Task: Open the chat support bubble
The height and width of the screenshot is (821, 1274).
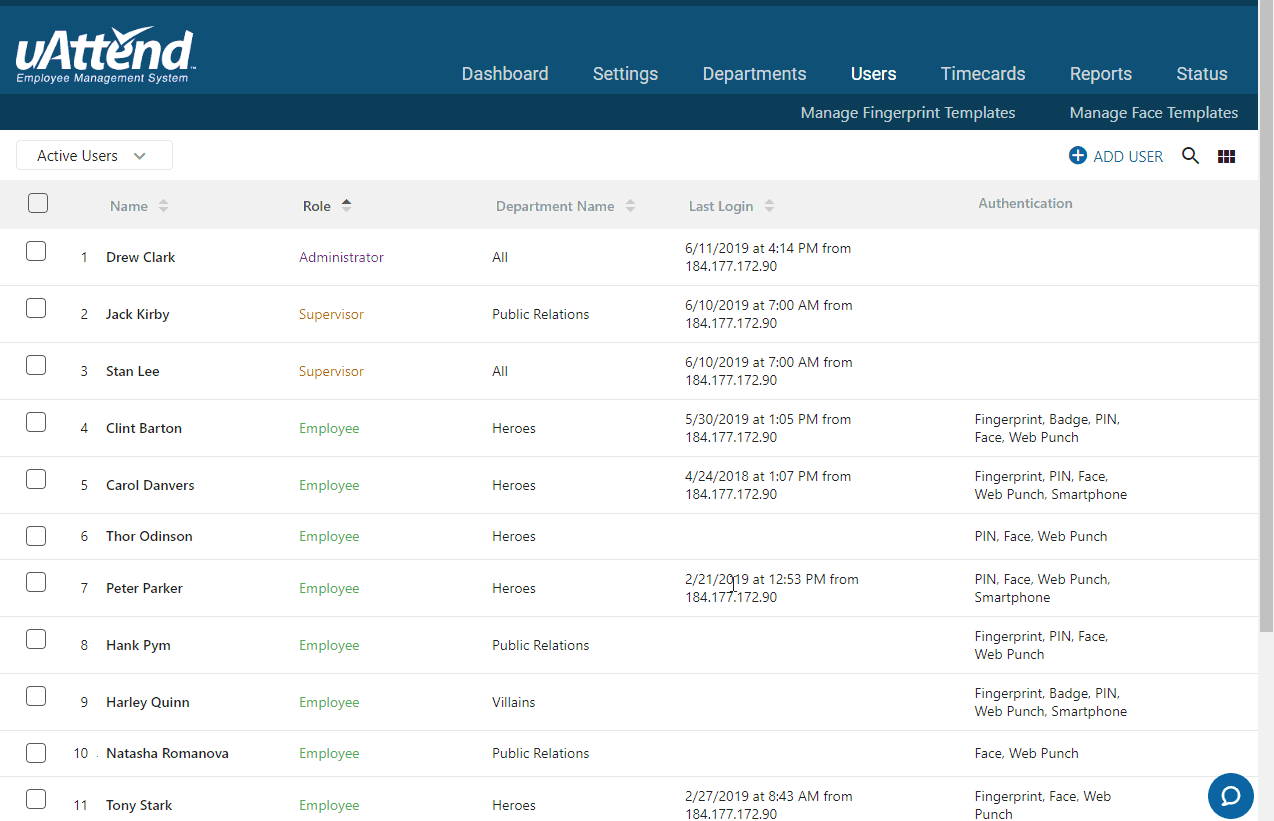Action: (1230, 796)
